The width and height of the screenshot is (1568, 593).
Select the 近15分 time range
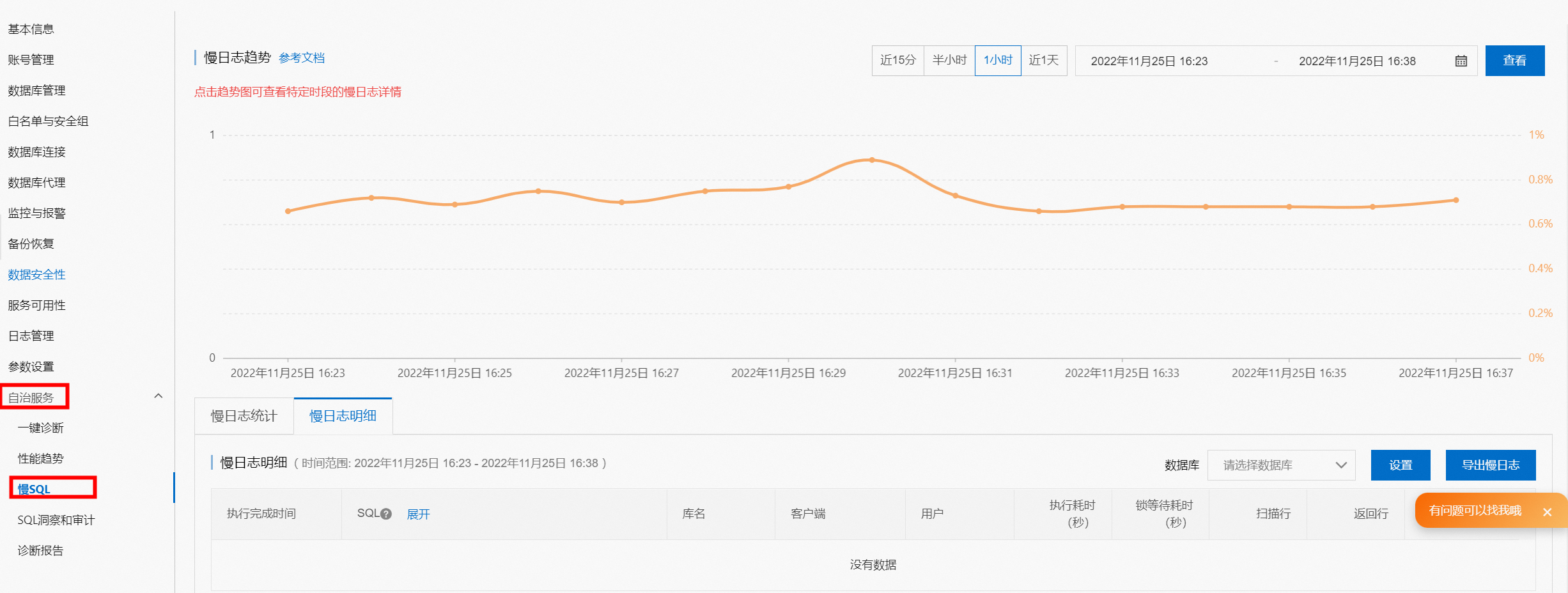click(x=897, y=60)
